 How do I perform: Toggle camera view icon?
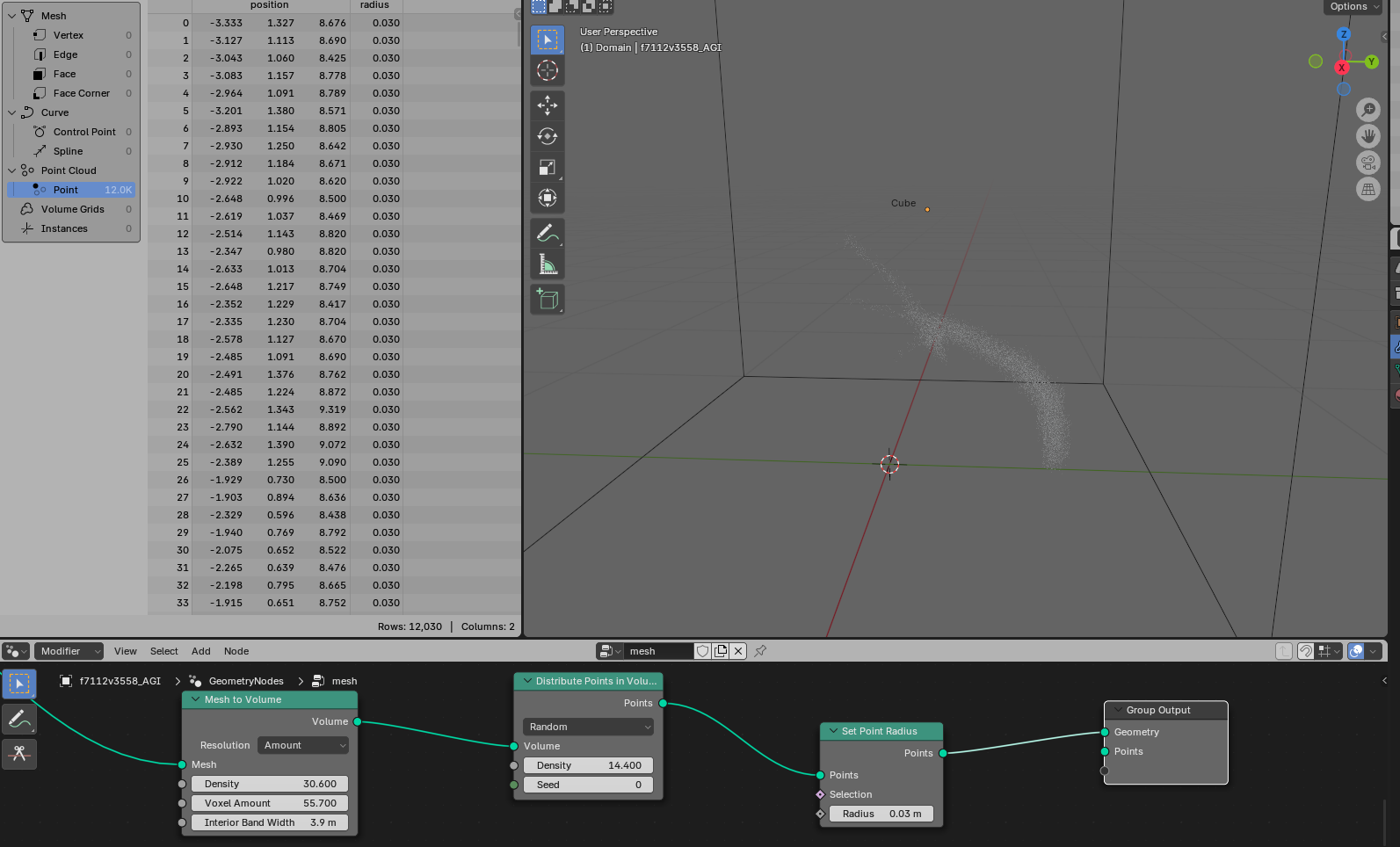coord(1368,163)
